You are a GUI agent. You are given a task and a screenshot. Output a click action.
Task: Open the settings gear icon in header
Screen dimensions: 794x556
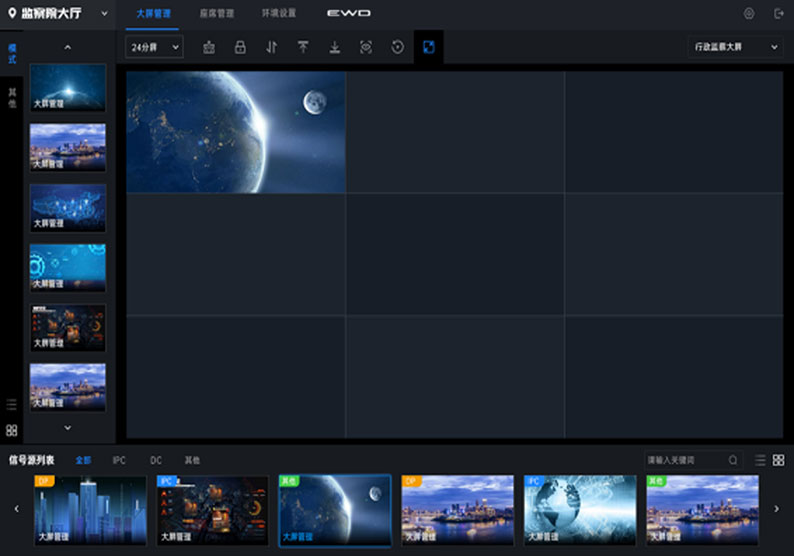pos(749,14)
